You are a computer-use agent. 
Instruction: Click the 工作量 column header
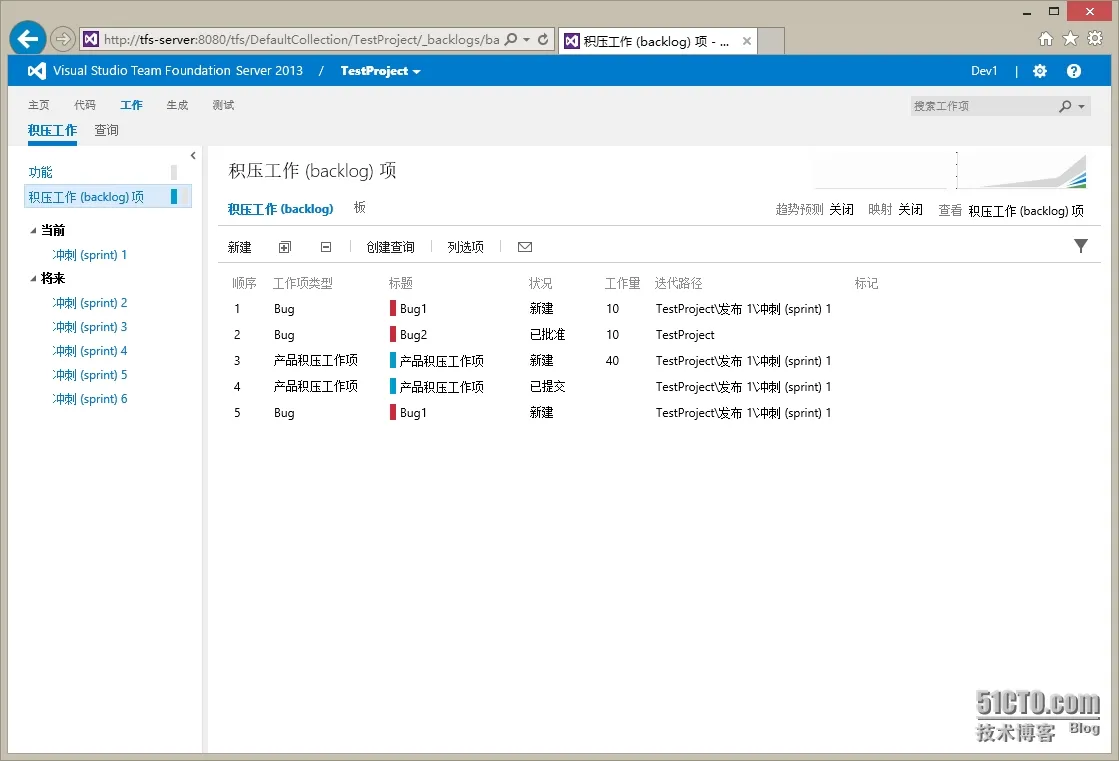coord(622,283)
